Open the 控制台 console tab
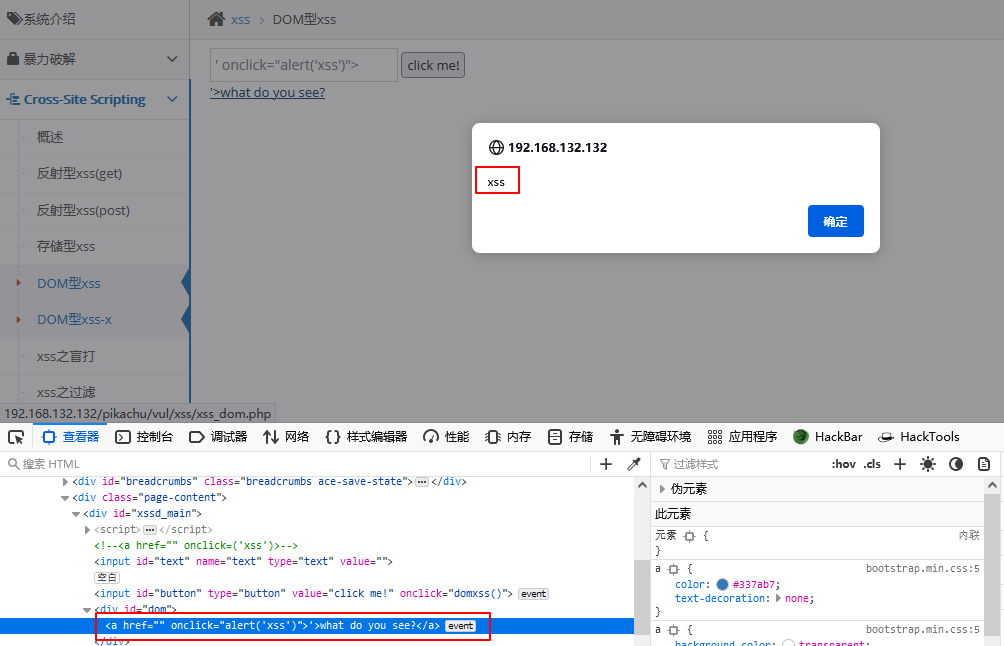Screen dimensions: 1004x646 144,437
